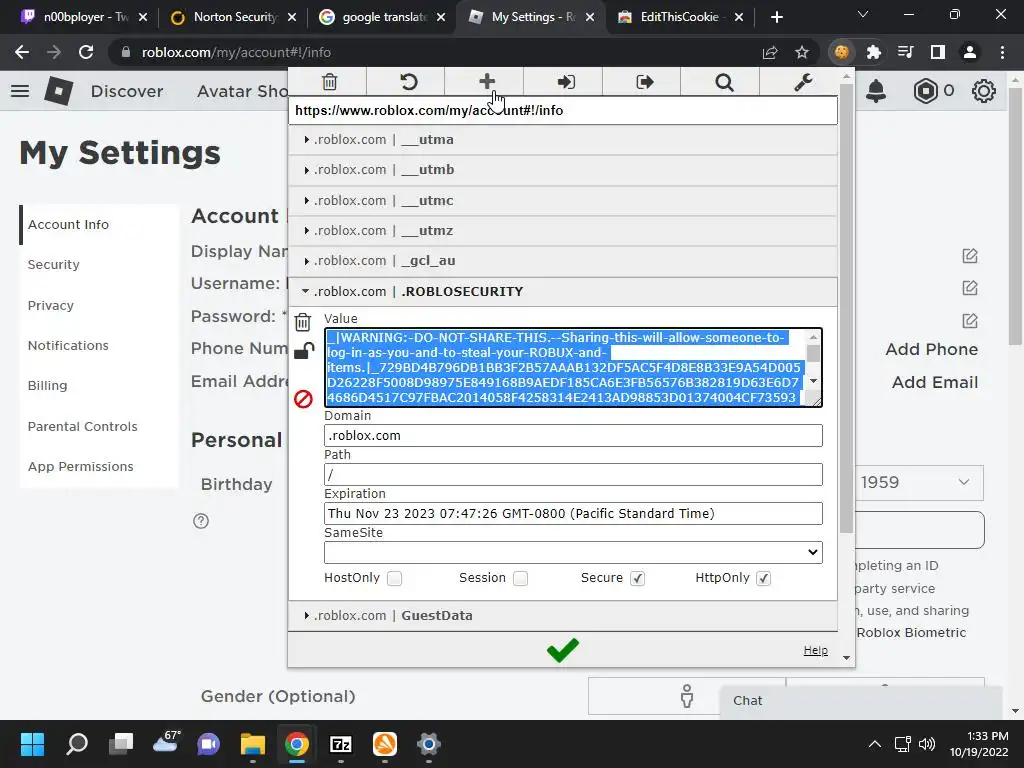Expand the __utma cookie row
Screen dimensions: 1024x768
coord(563,140)
